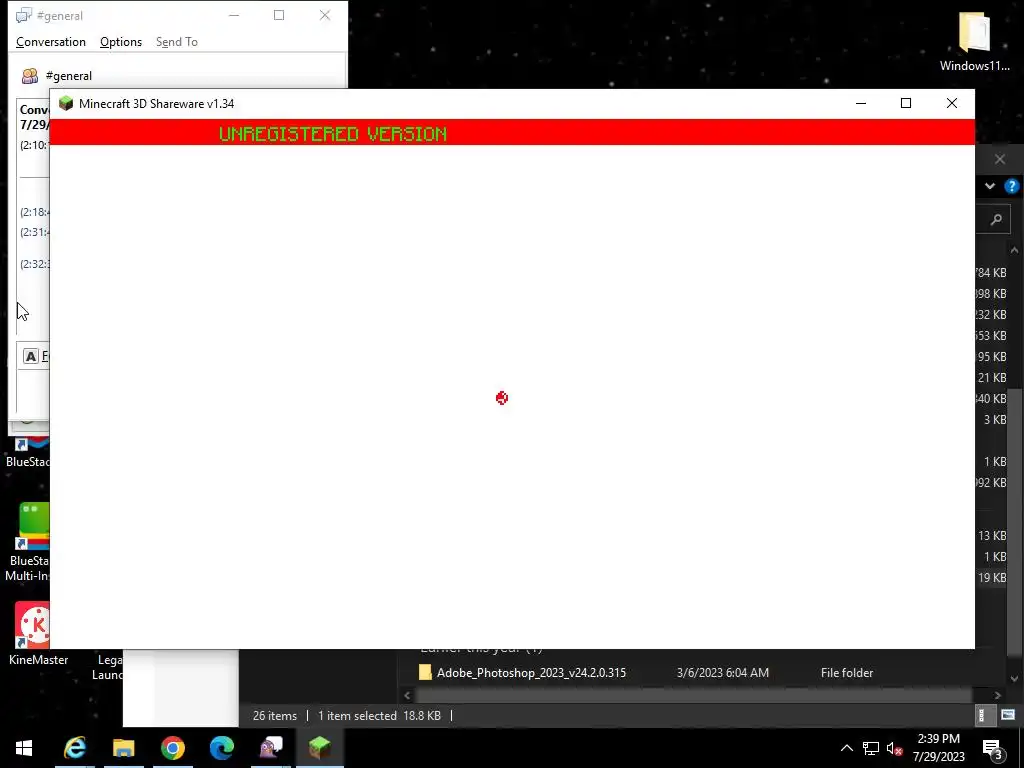This screenshot has height=768, width=1024.
Task: Open the BlueStacks desktop shortcut
Action: 27,451
